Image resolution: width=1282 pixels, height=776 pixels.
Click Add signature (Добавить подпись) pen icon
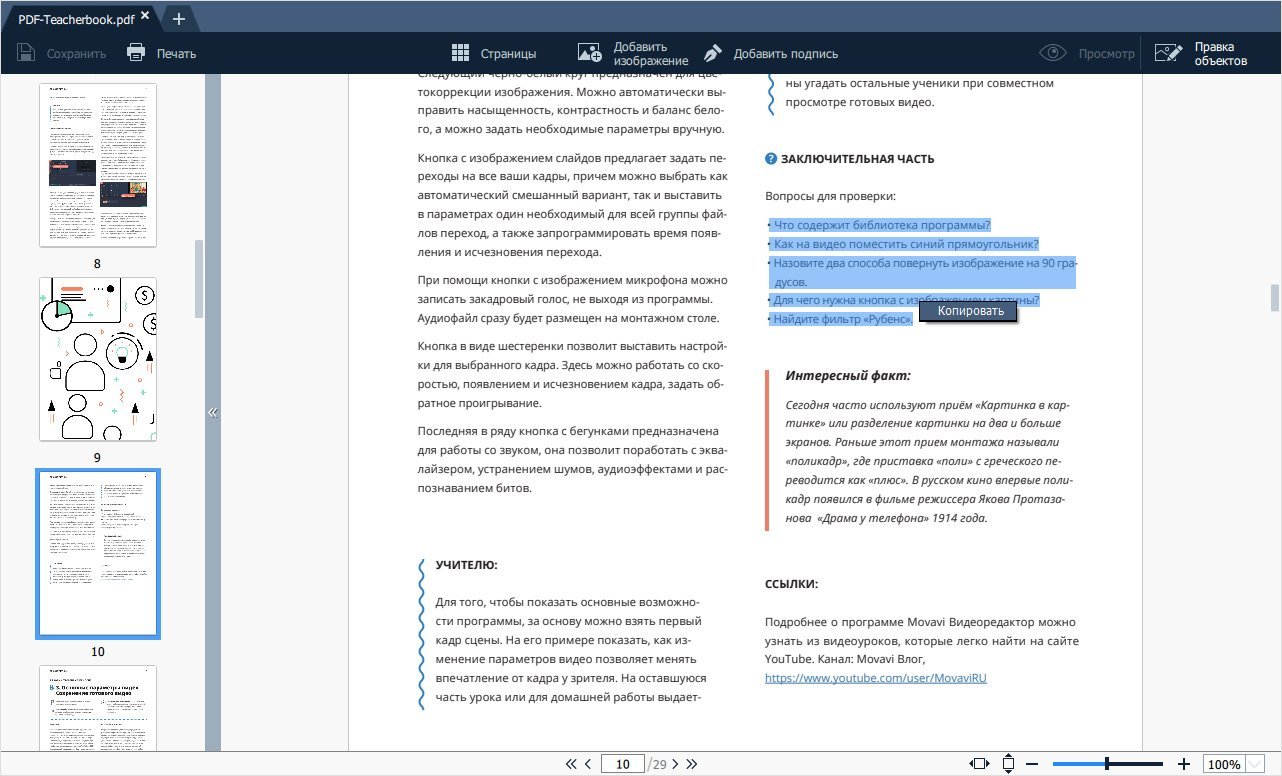713,53
